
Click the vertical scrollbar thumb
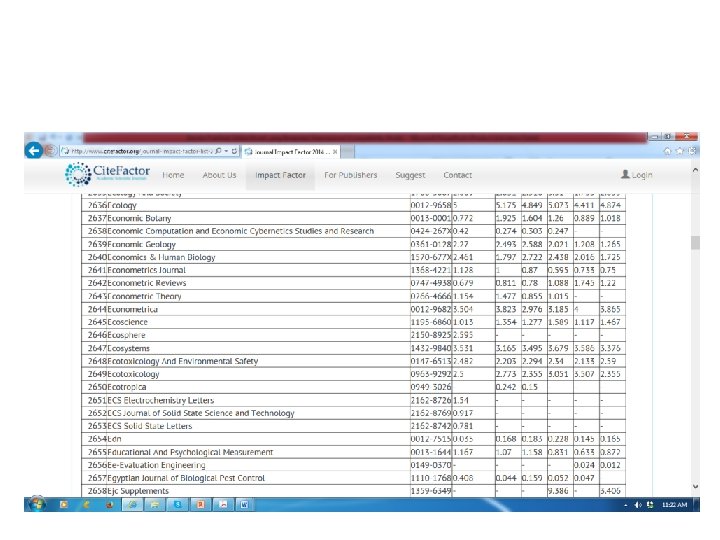point(695,242)
